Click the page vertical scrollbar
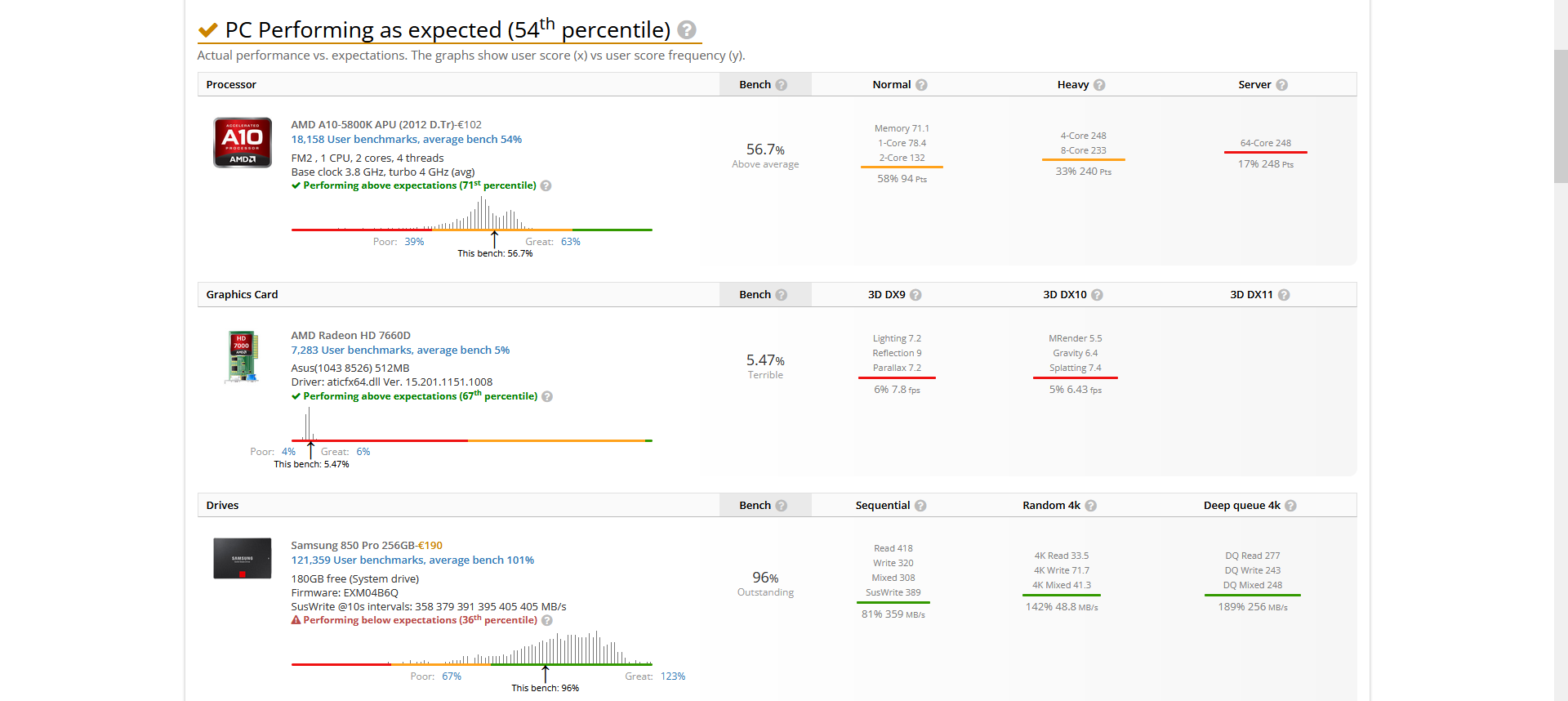Image resolution: width=1568 pixels, height=701 pixels. 1560,114
